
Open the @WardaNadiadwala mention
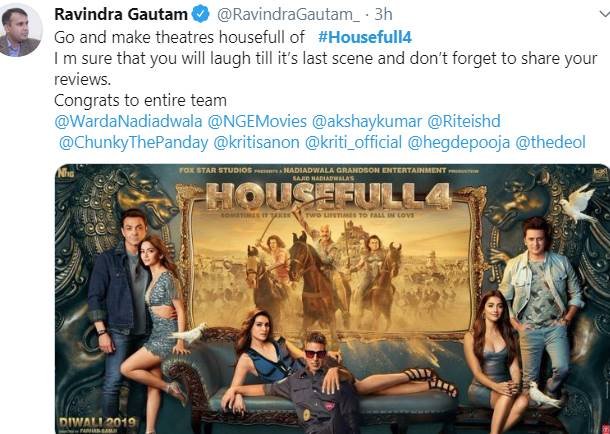click(128, 121)
